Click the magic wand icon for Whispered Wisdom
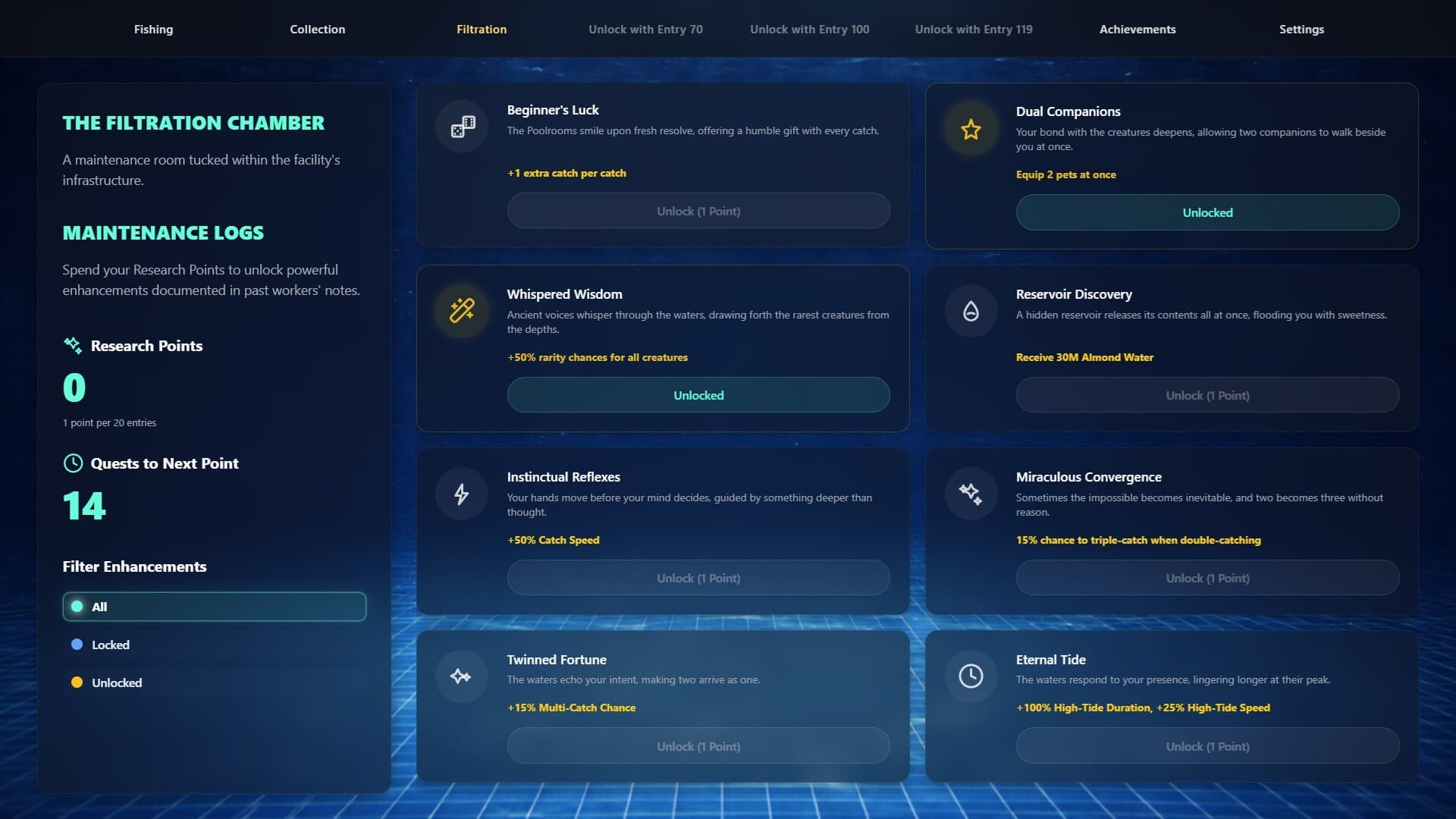 [x=462, y=310]
